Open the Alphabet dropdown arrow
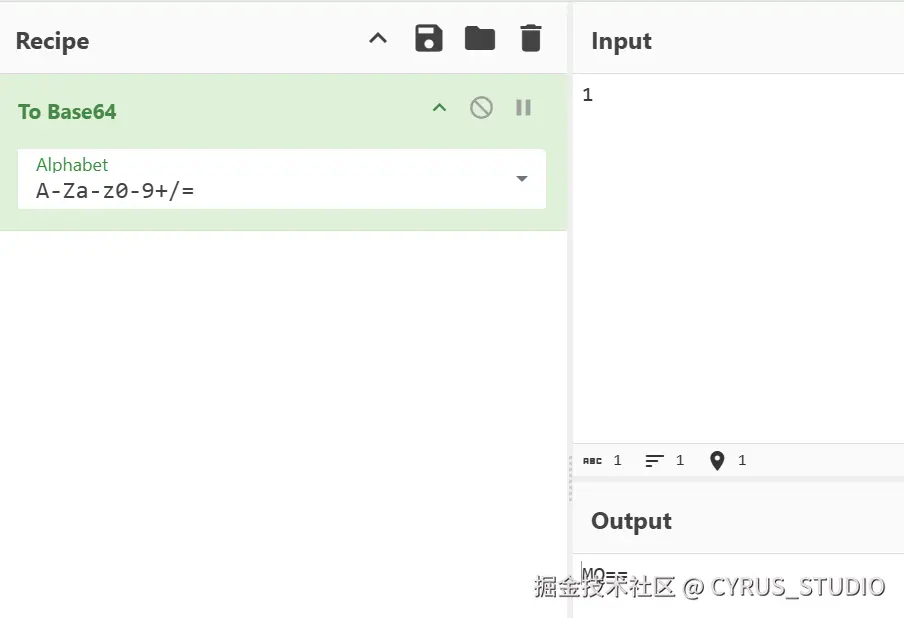The width and height of the screenshot is (904, 618). 522,179
